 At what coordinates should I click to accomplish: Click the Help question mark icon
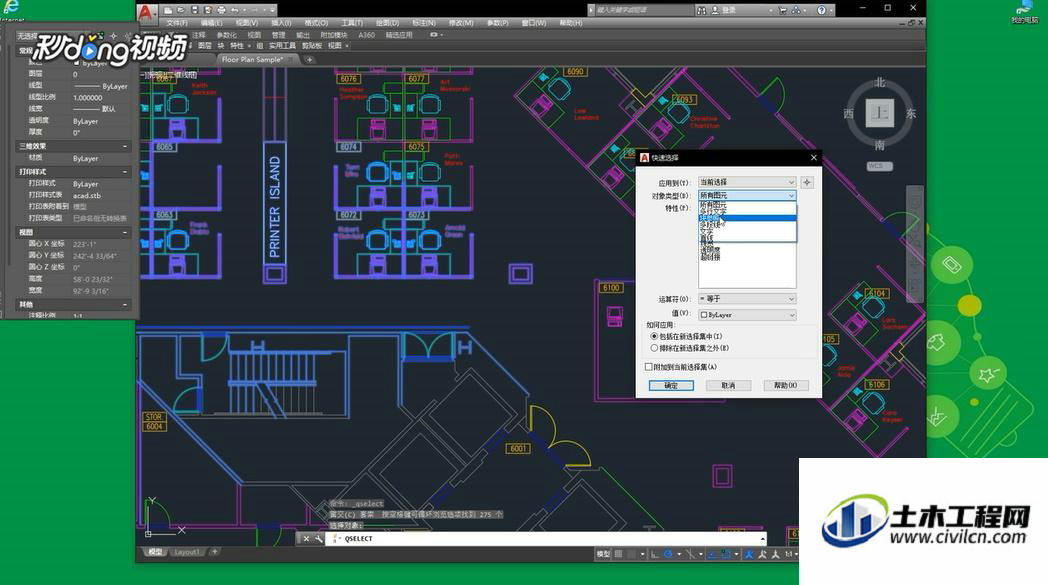[821, 10]
